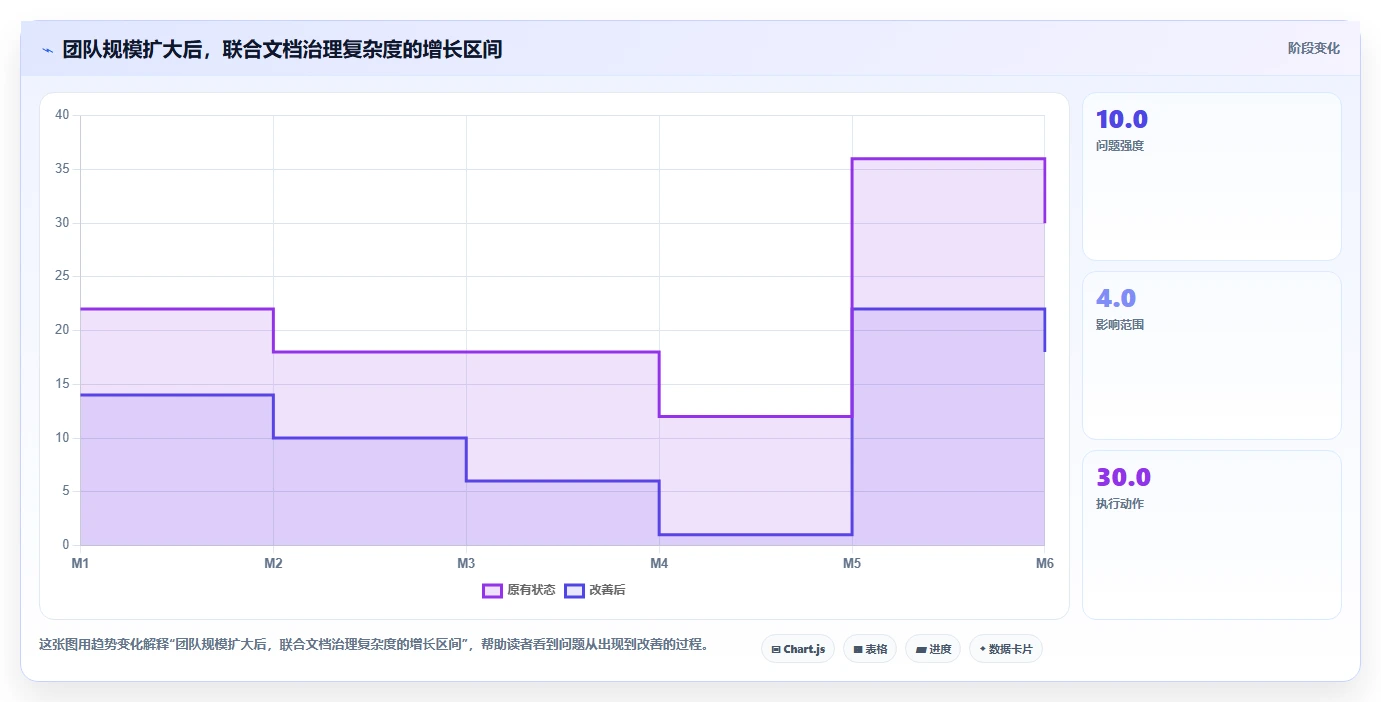Click the 进度 tag
This screenshot has width=1381, height=702.
pyautogui.click(x=933, y=649)
